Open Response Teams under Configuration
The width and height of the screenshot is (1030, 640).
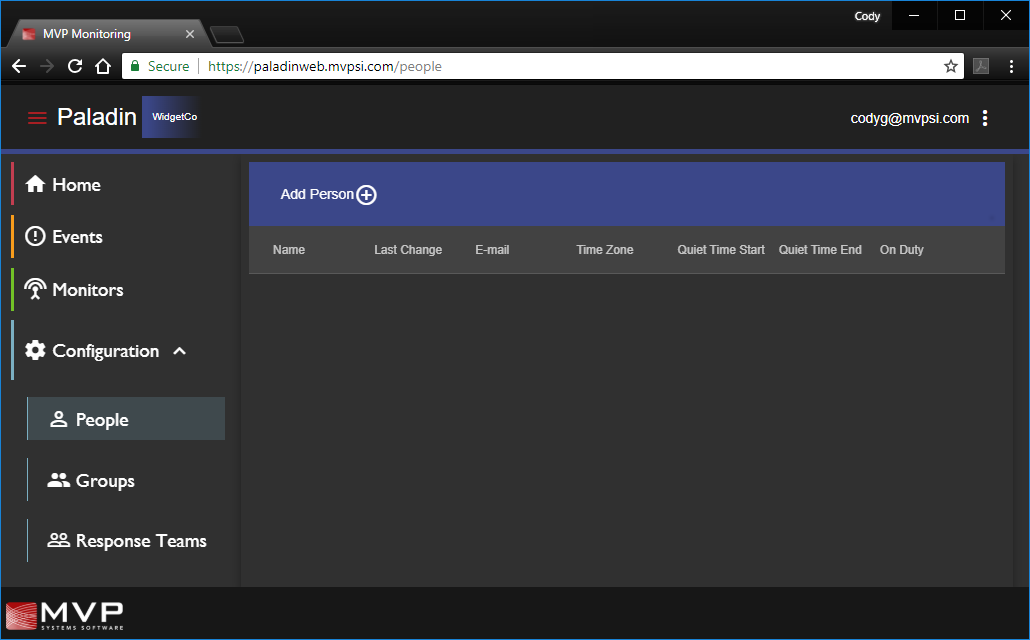coord(140,541)
